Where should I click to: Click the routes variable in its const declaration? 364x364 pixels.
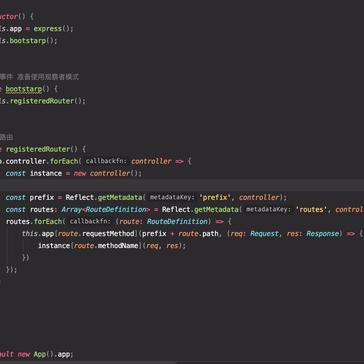(x=42, y=209)
